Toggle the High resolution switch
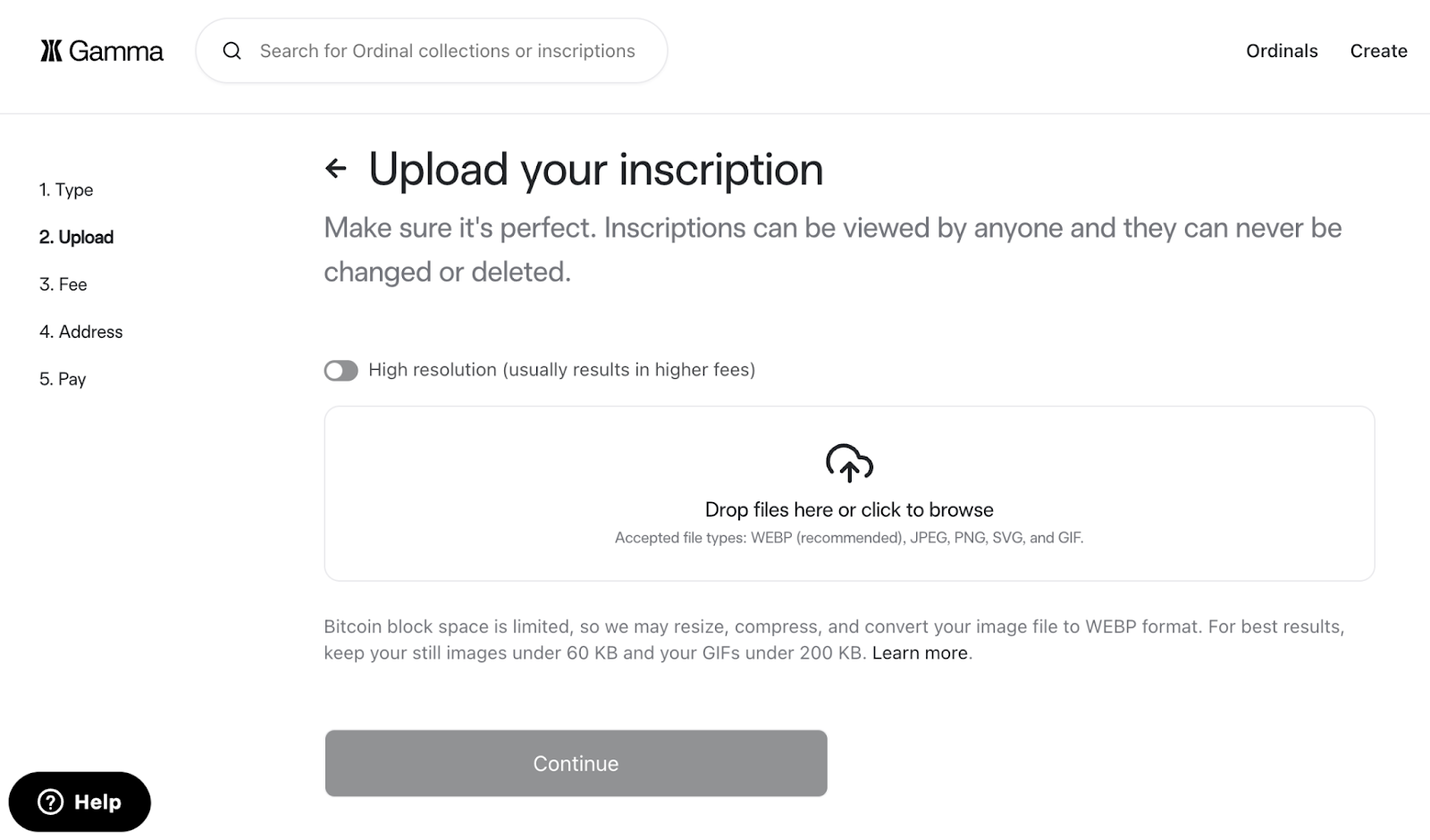1430x840 pixels. pyautogui.click(x=341, y=370)
